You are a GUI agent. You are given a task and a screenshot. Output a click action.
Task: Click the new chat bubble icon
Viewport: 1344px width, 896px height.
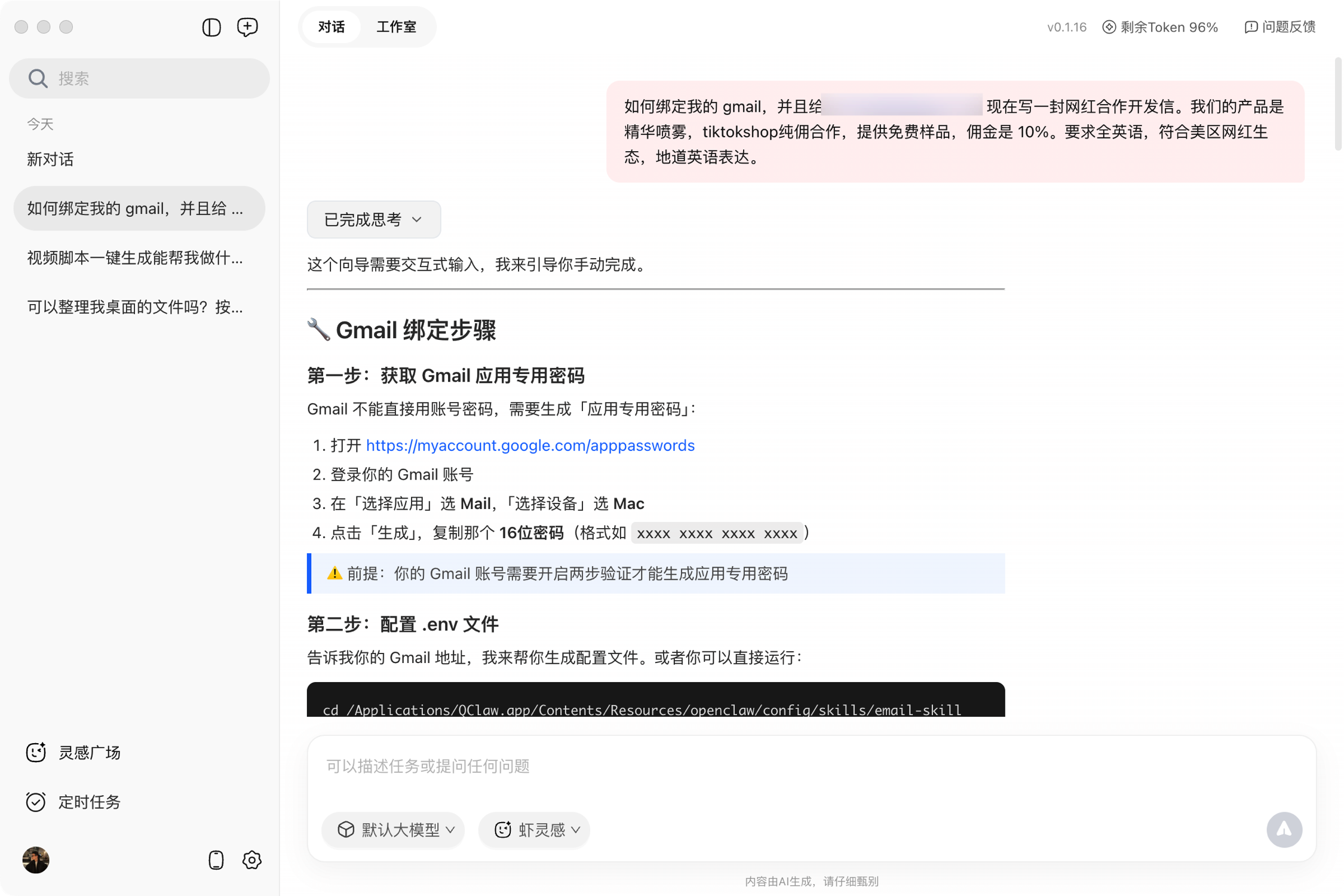click(247, 27)
